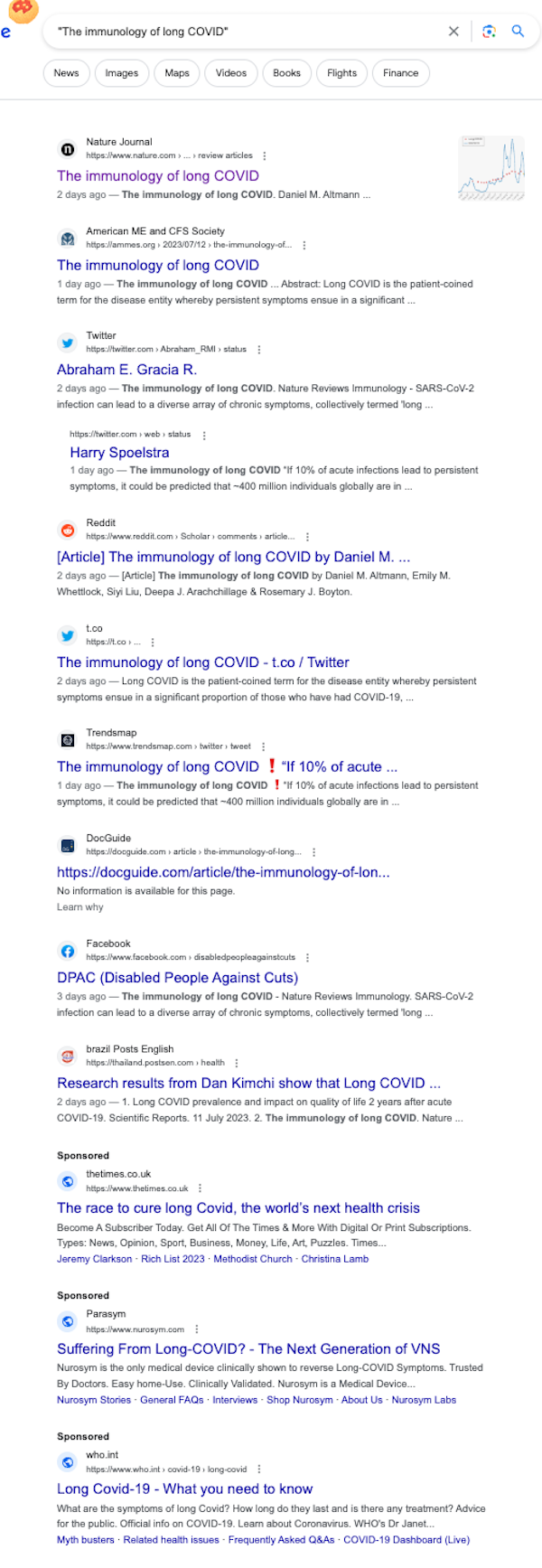Click the Facebook result favicon

[x=67, y=951]
